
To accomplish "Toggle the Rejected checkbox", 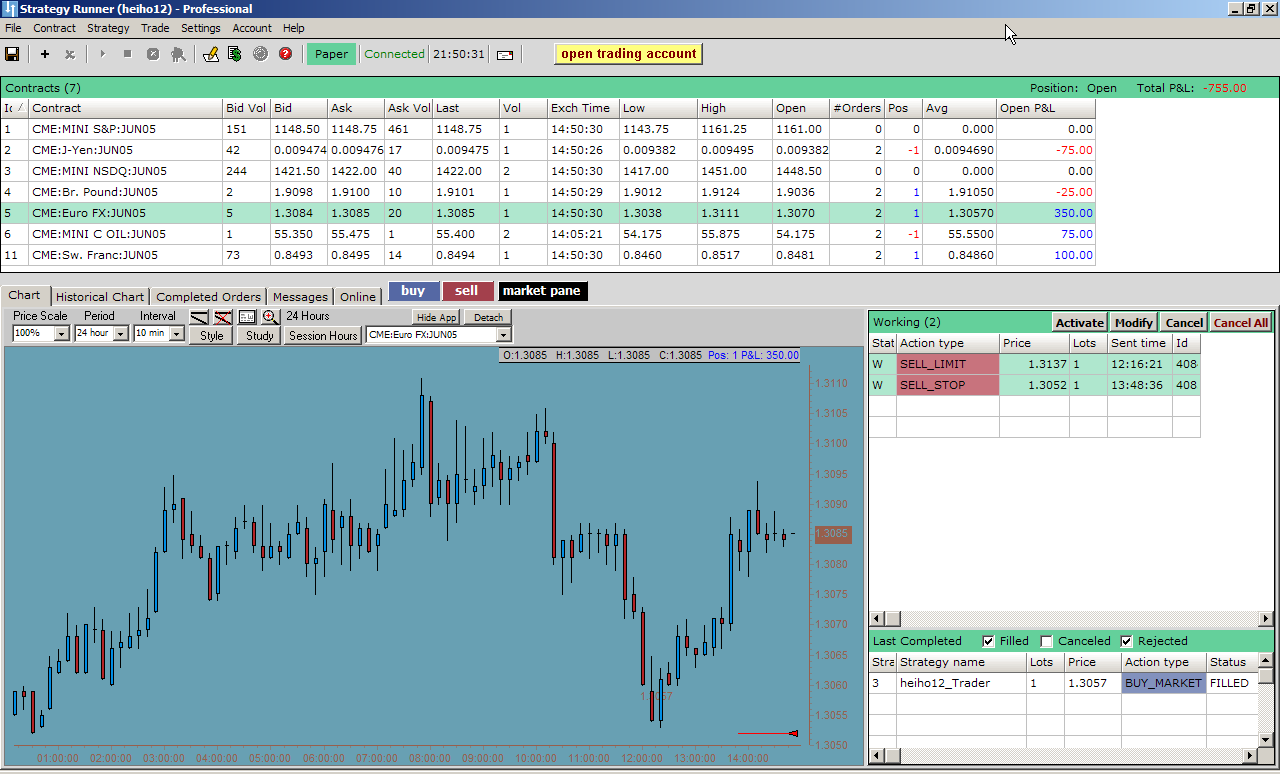I will [1127, 641].
